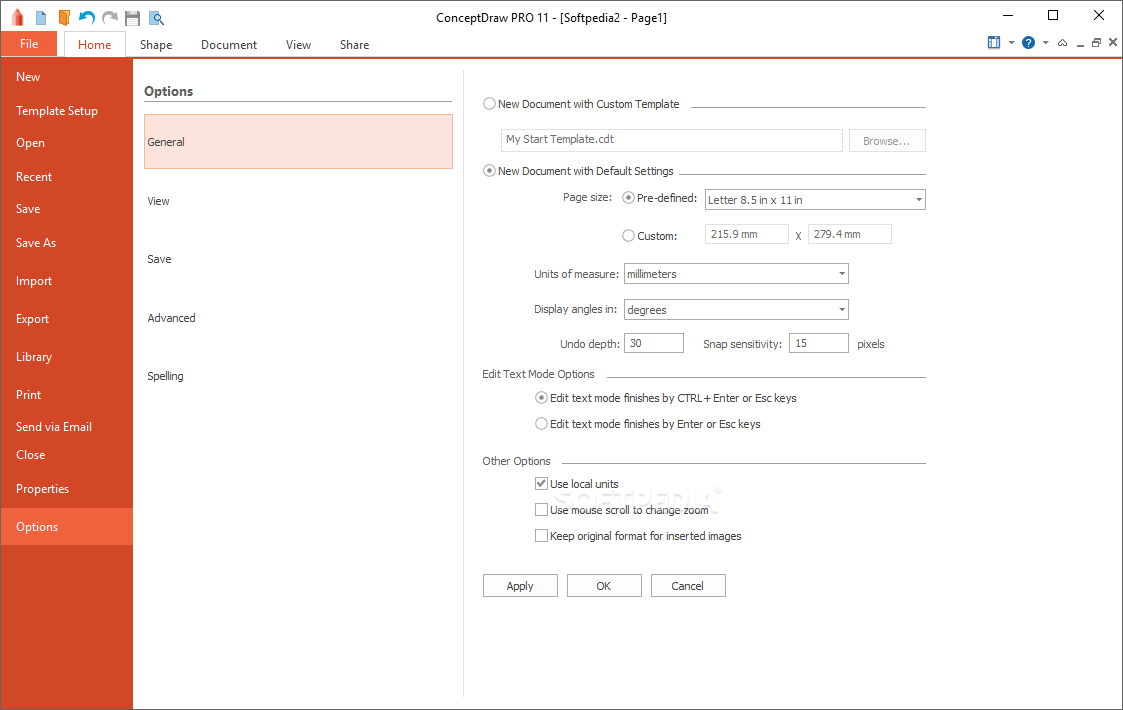Click the floppy disk save icon
This screenshot has width=1123, height=710.
pyautogui.click(x=132, y=18)
